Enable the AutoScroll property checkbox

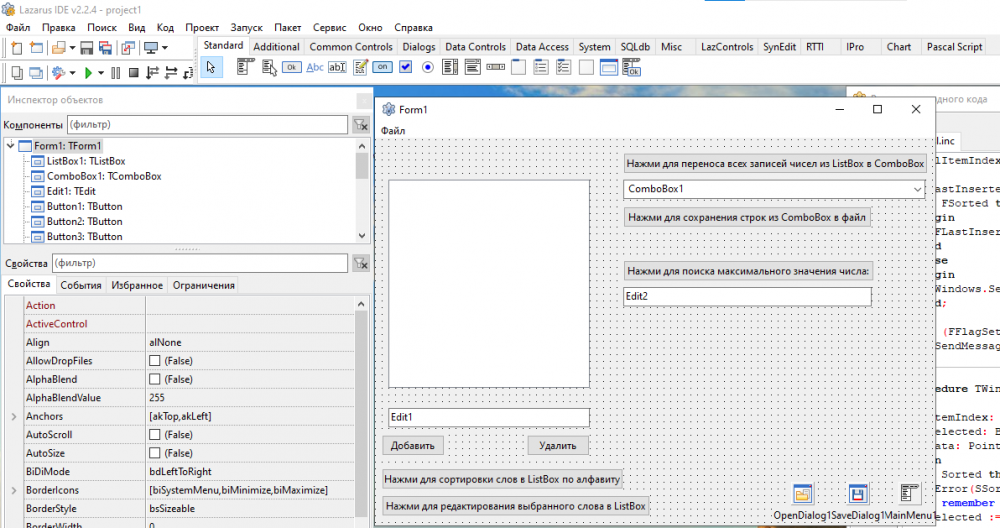click(155, 435)
